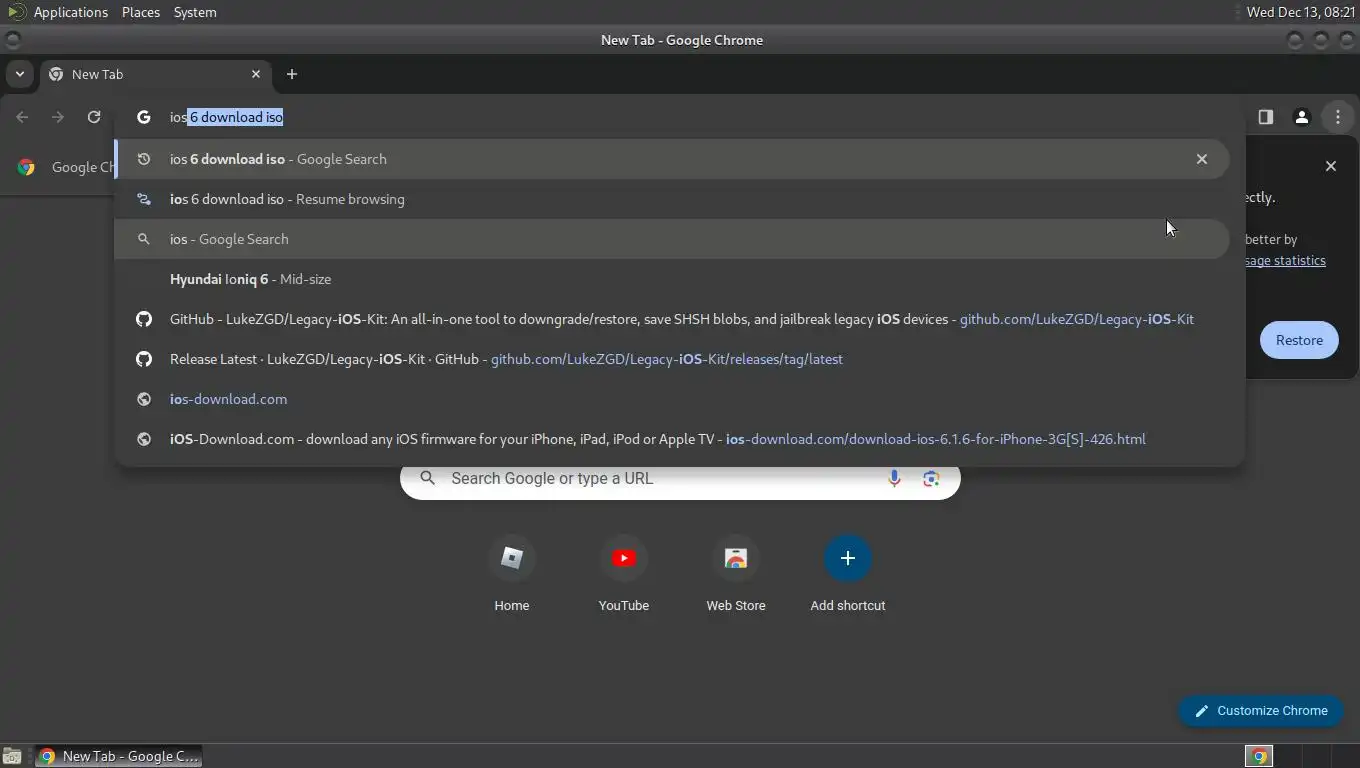Open the ios-download.com suggestion
The image size is (1360, 768).
tap(672, 399)
